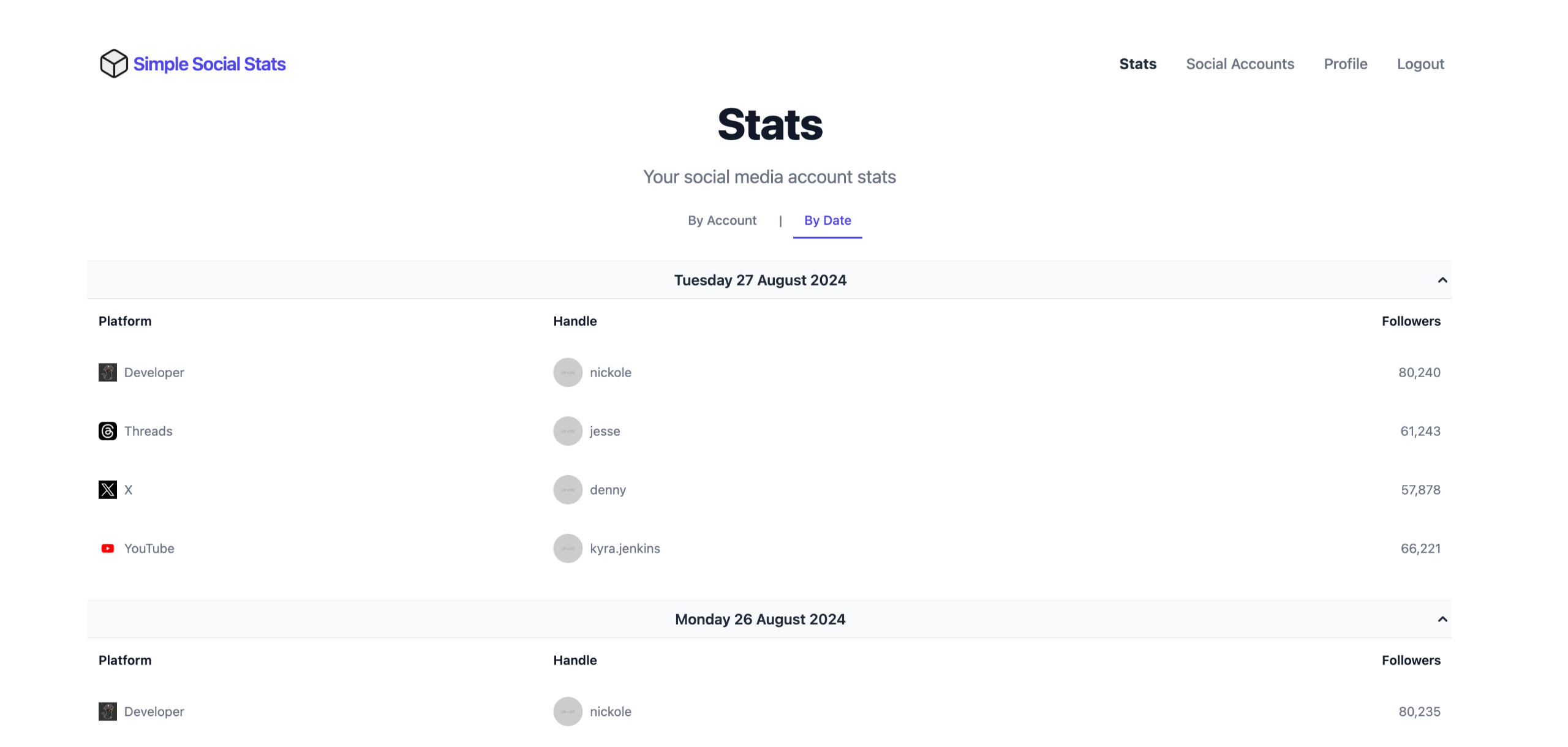Switch to the By Account view

tap(721, 221)
